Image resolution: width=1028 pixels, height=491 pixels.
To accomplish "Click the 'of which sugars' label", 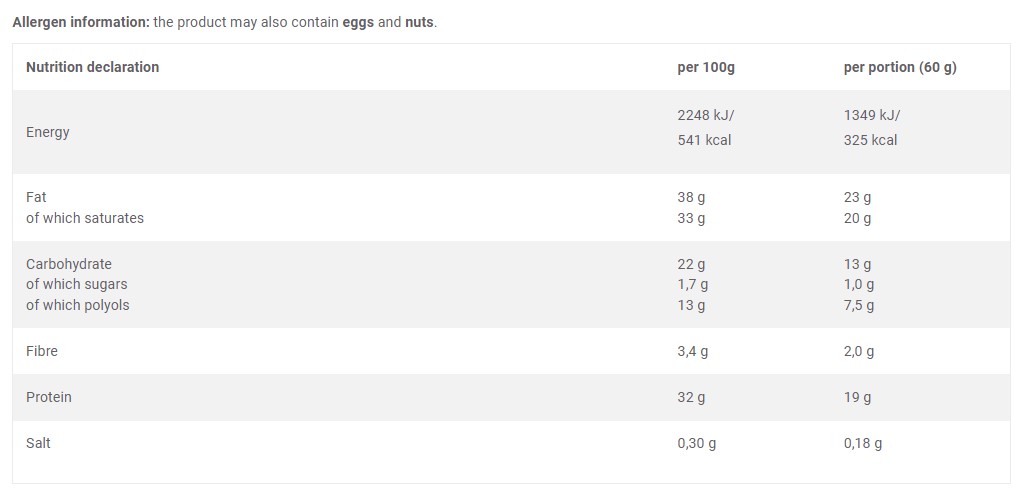I will point(77,284).
